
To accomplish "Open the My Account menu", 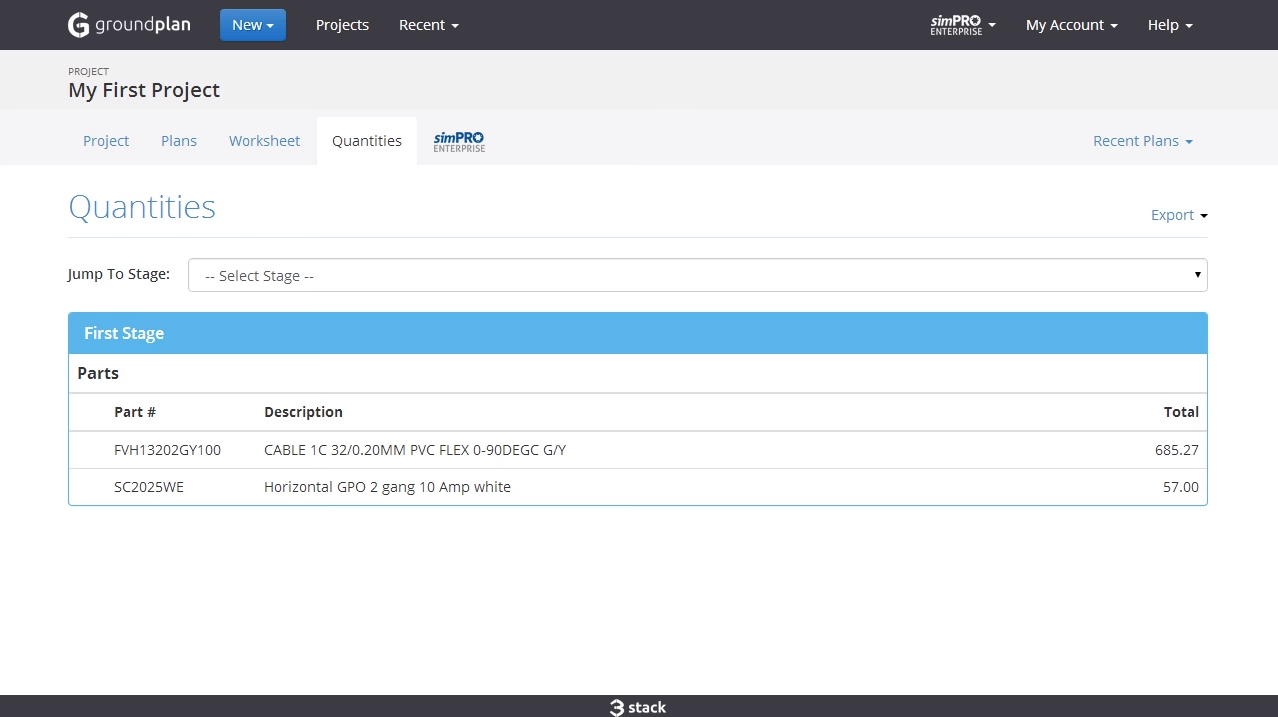I will point(1071,25).
